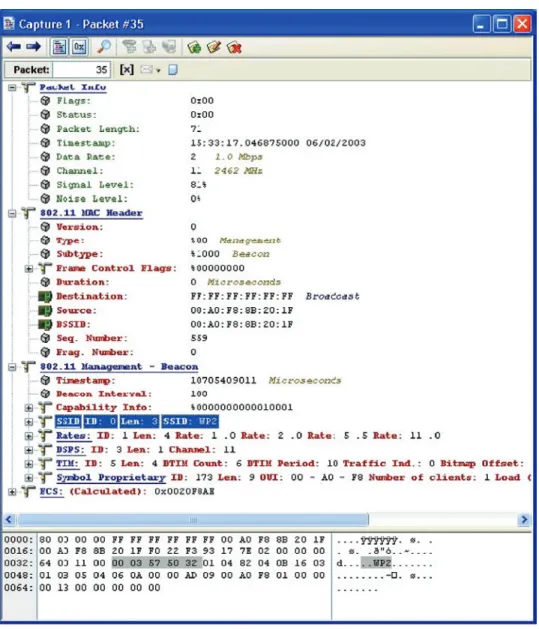Select the Packet Info heading
The height and width of the screenshot is (629, 539).
click(73, 87)
